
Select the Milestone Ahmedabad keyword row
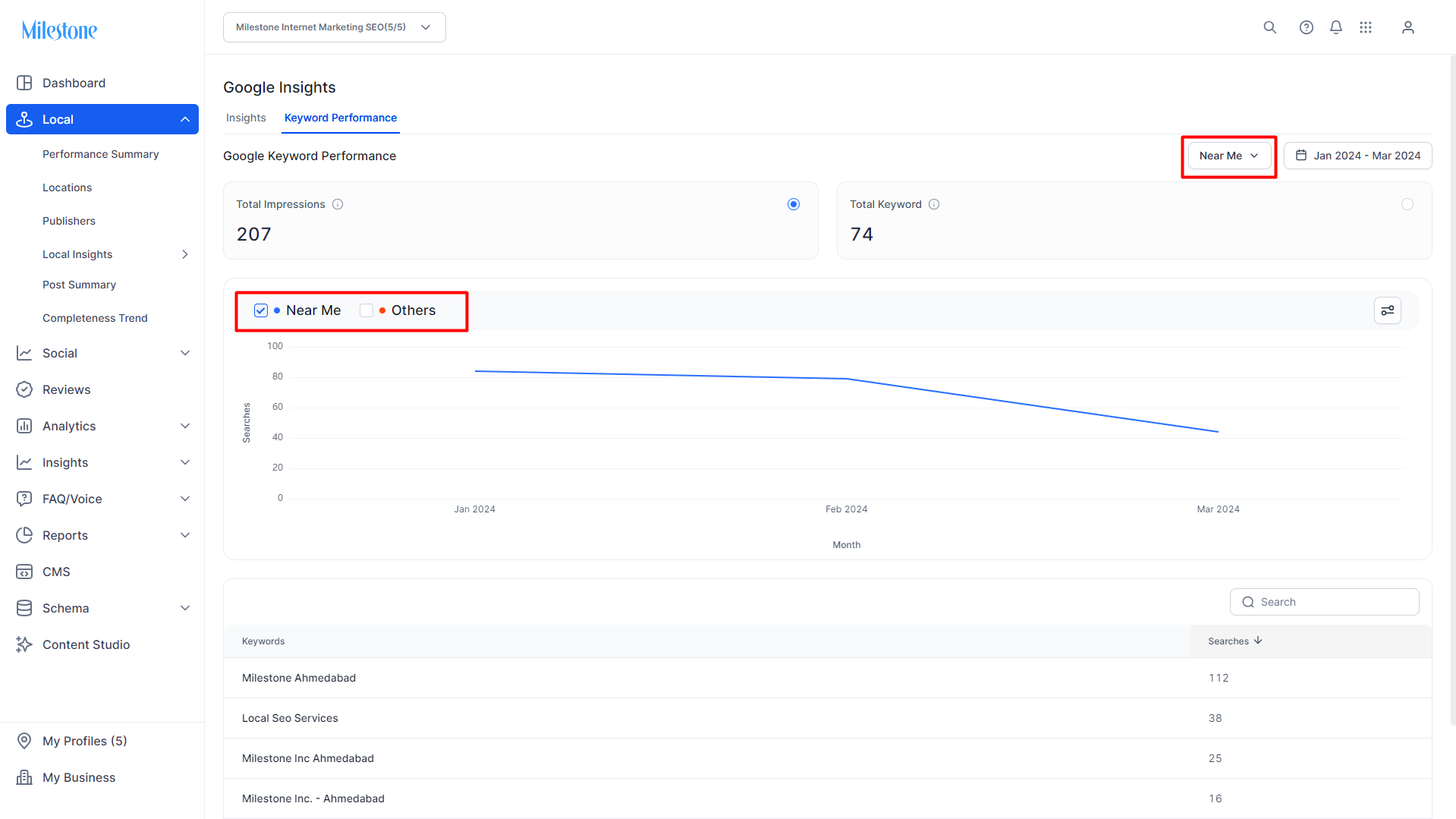828,678
